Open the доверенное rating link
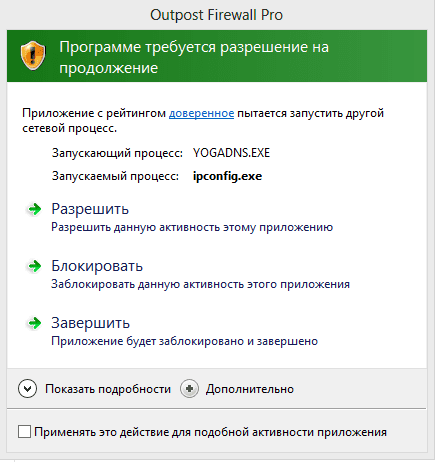435x462 pixels. pos(201,113)
